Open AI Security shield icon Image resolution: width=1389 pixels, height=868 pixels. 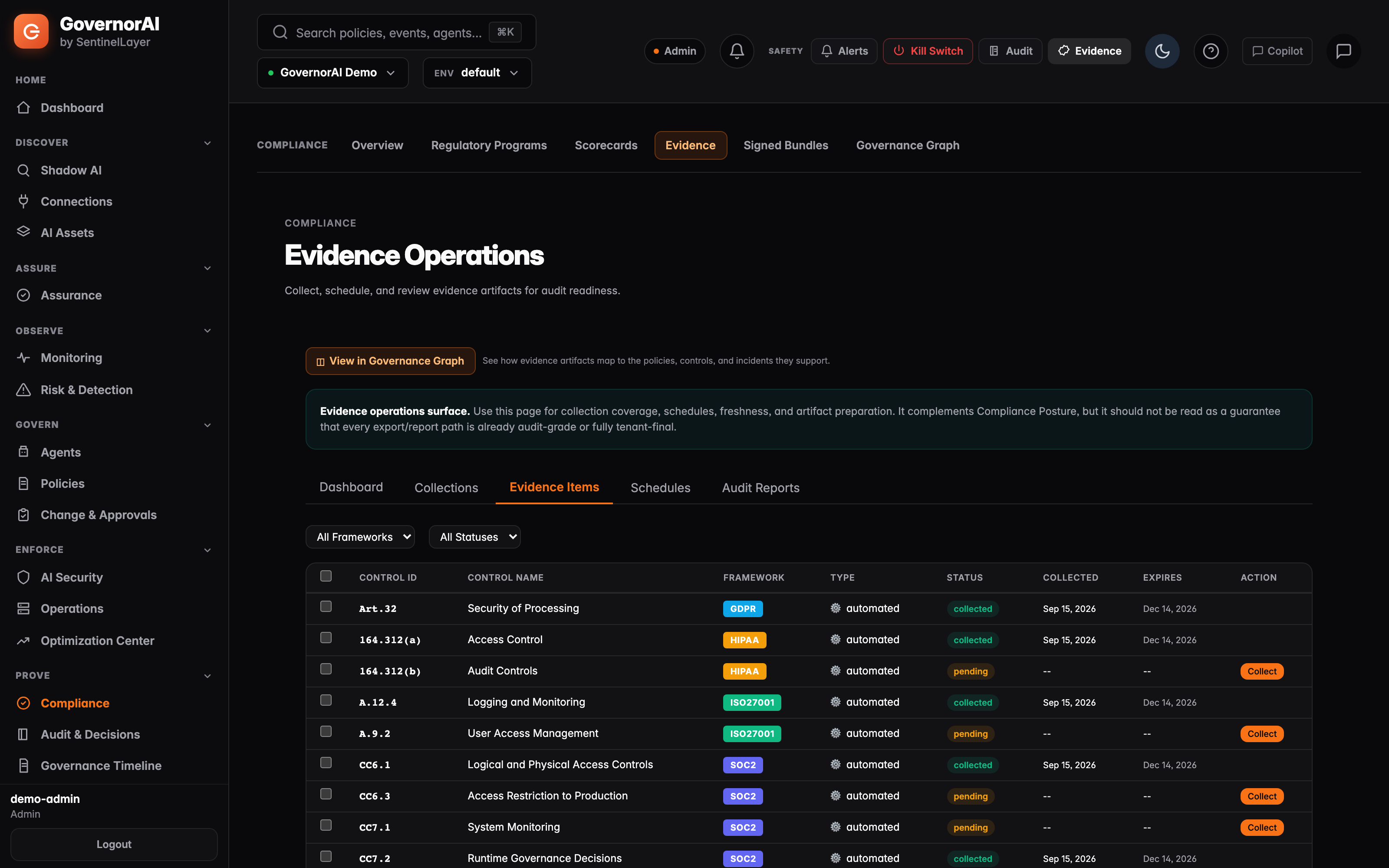coord(23,577)
